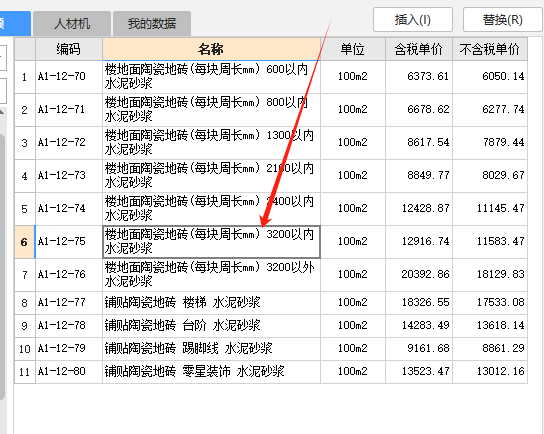Click the 含税单价 column header
The height and width of the screenshot is (434, 544).
419,49
